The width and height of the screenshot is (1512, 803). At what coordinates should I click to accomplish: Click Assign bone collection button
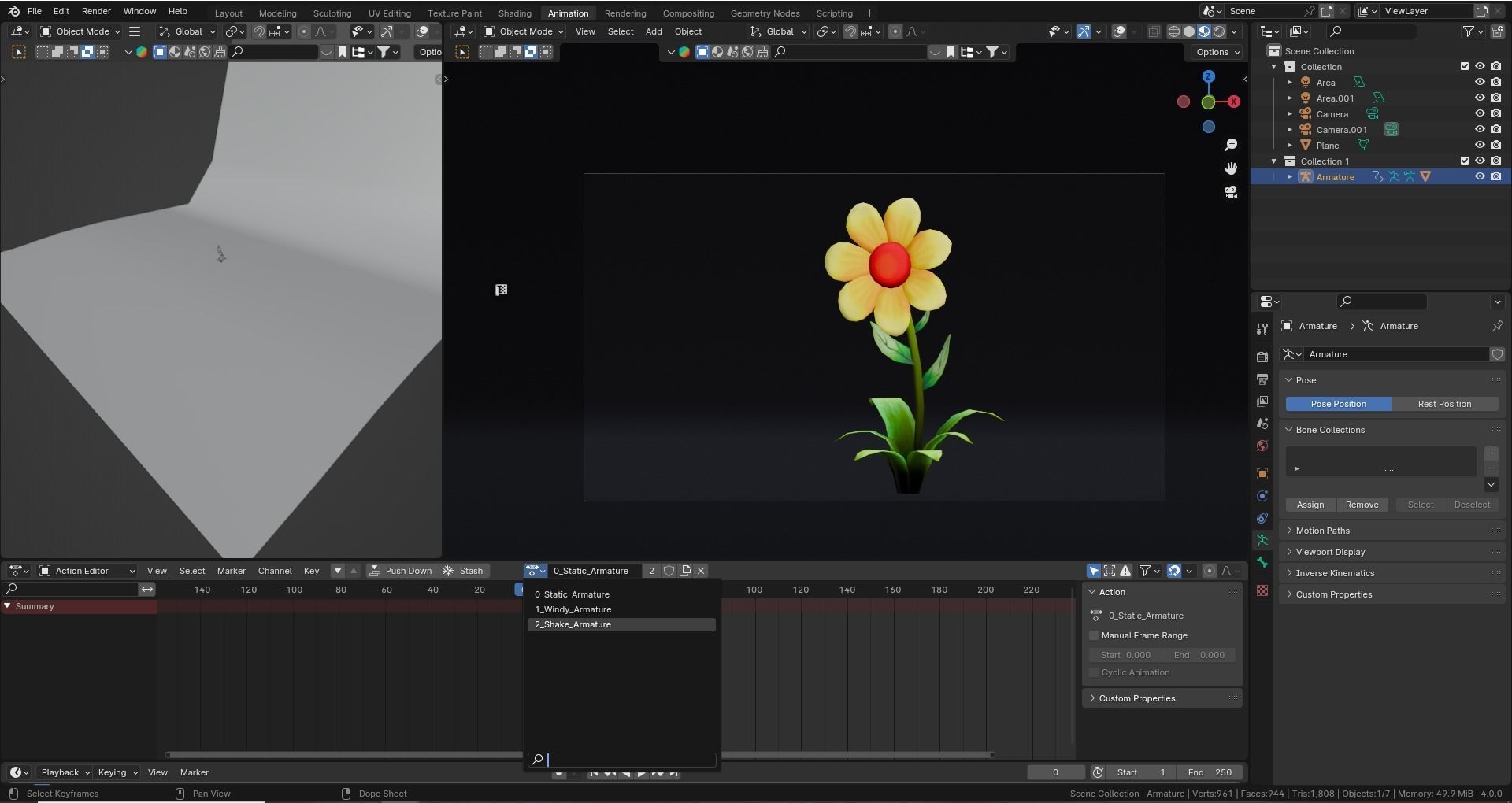pos(1310,505)
